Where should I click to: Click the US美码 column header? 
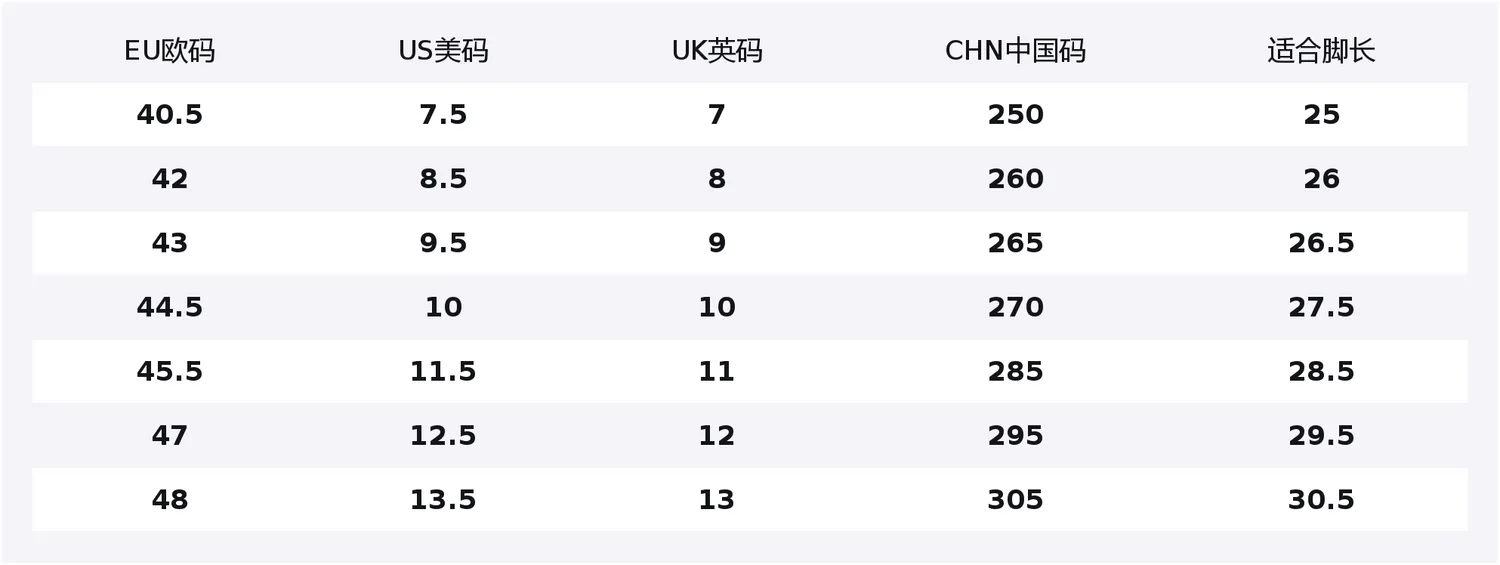click(x=443, y=51)
